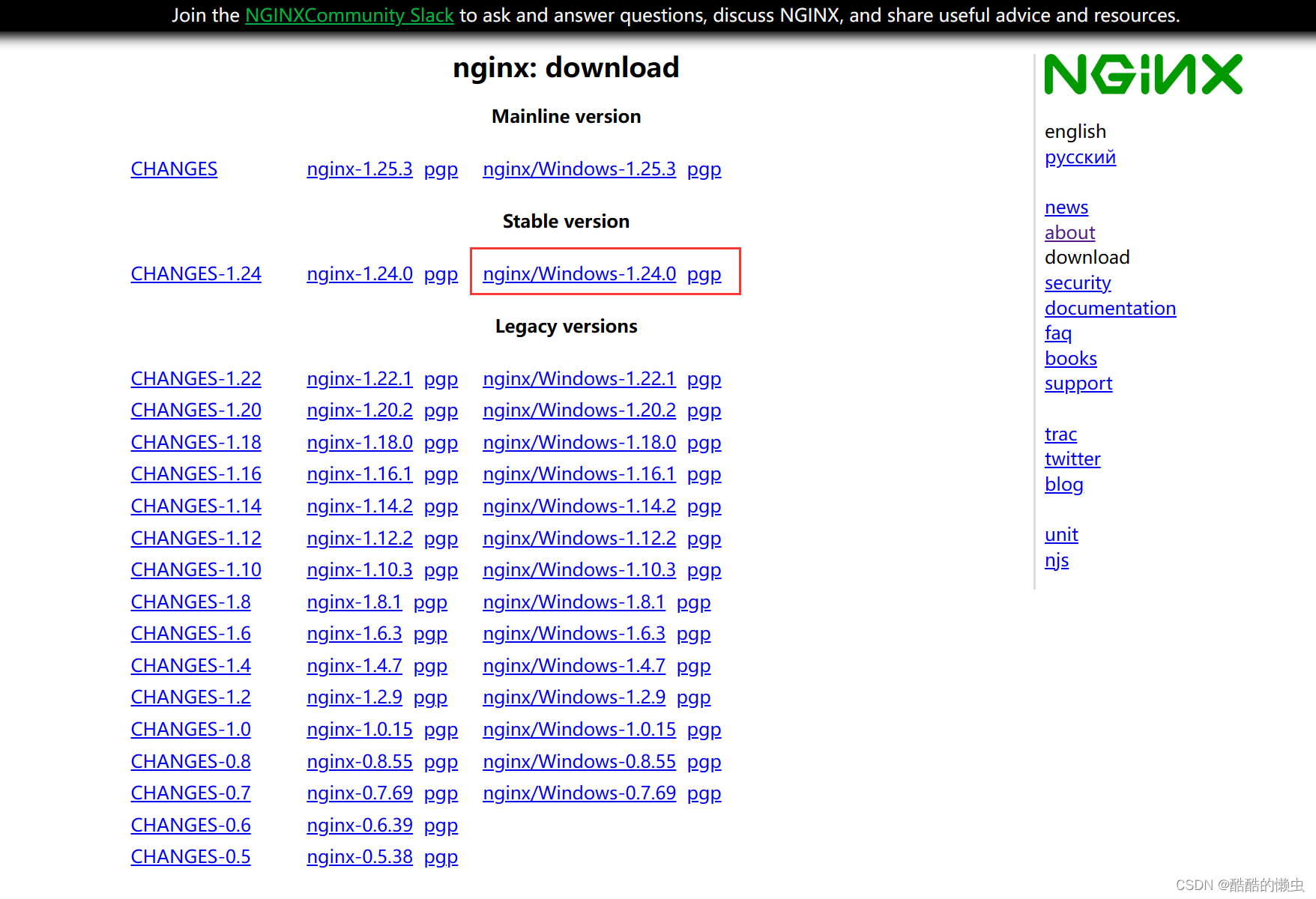Open the njs project link
1316x899 pixels.
(x=1057, y=560)
